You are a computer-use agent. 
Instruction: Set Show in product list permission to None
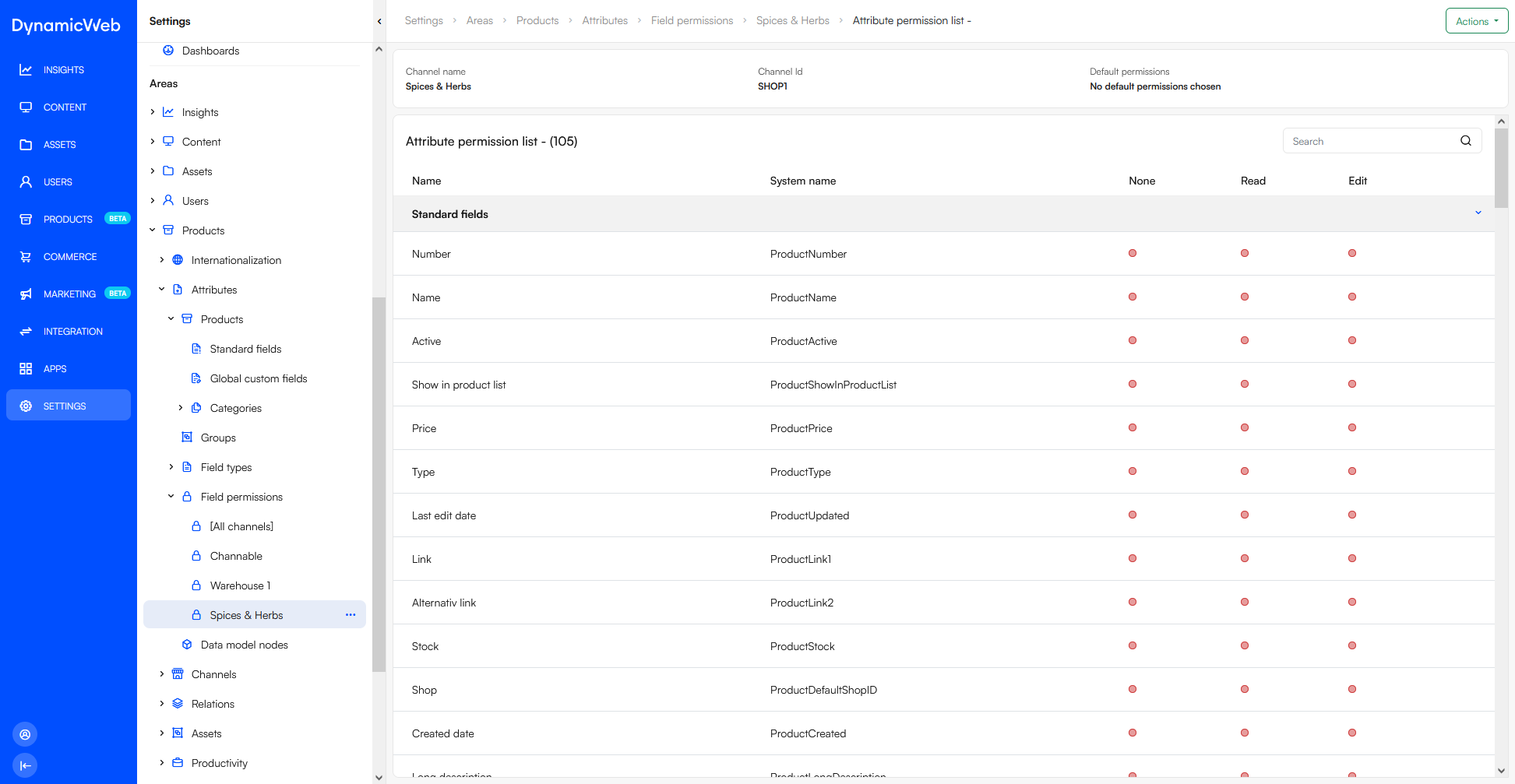coord(1133,384)
